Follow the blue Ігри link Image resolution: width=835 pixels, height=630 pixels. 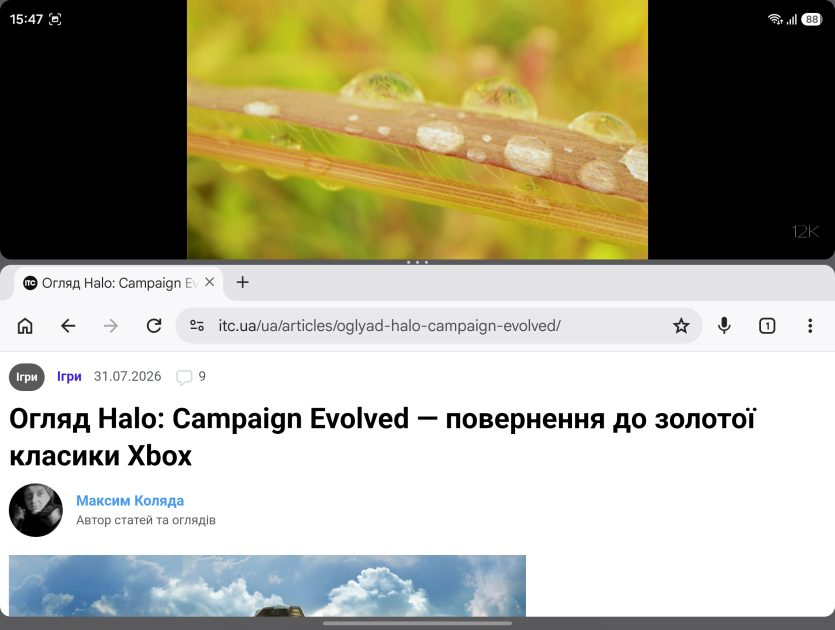69,377
